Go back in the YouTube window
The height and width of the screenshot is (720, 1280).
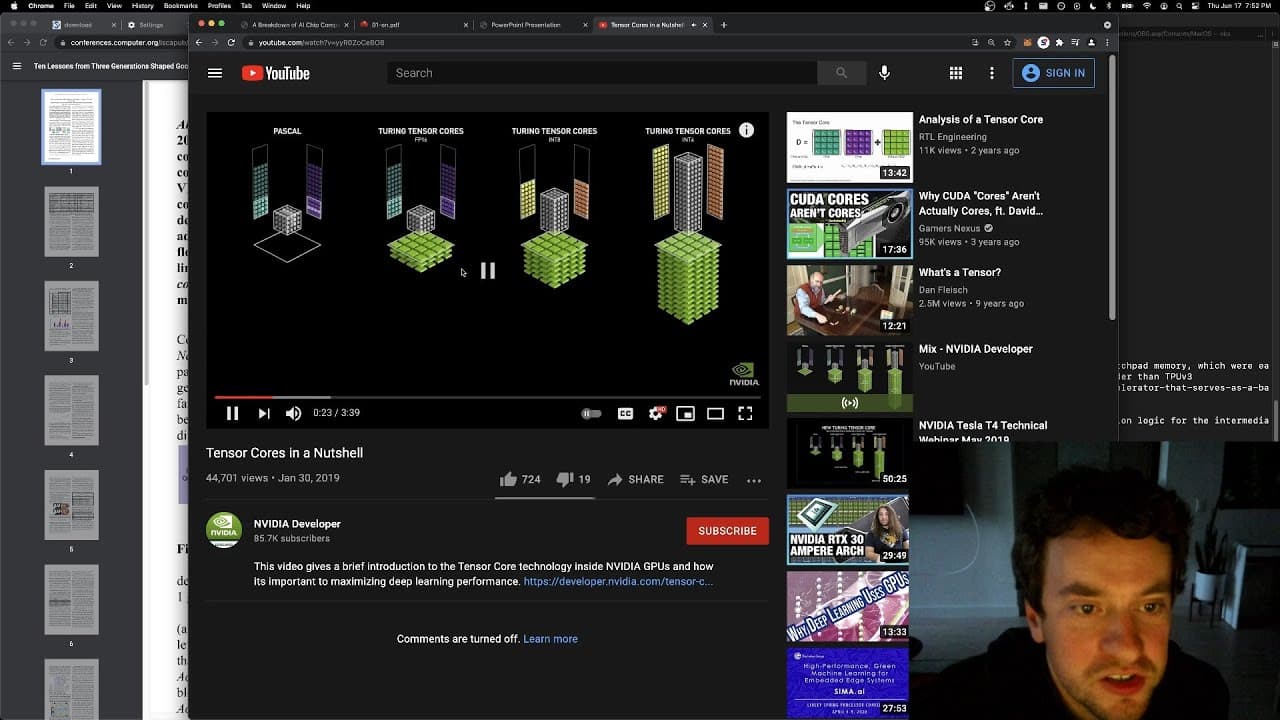pos(198,42)
